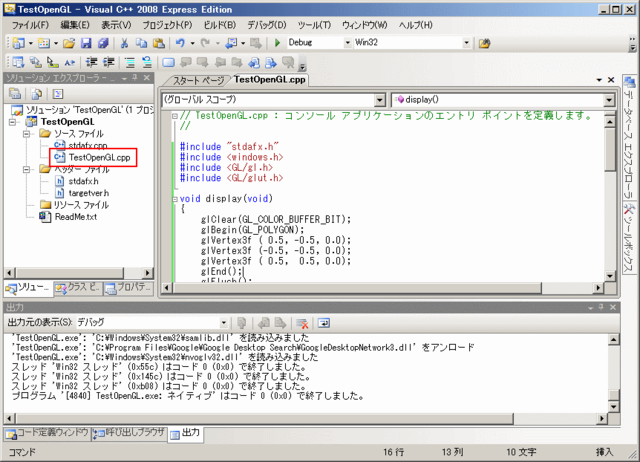Click Find Message in Code icon in output
The height and width of the screenshot is (462, 640).
click(242, 323)
